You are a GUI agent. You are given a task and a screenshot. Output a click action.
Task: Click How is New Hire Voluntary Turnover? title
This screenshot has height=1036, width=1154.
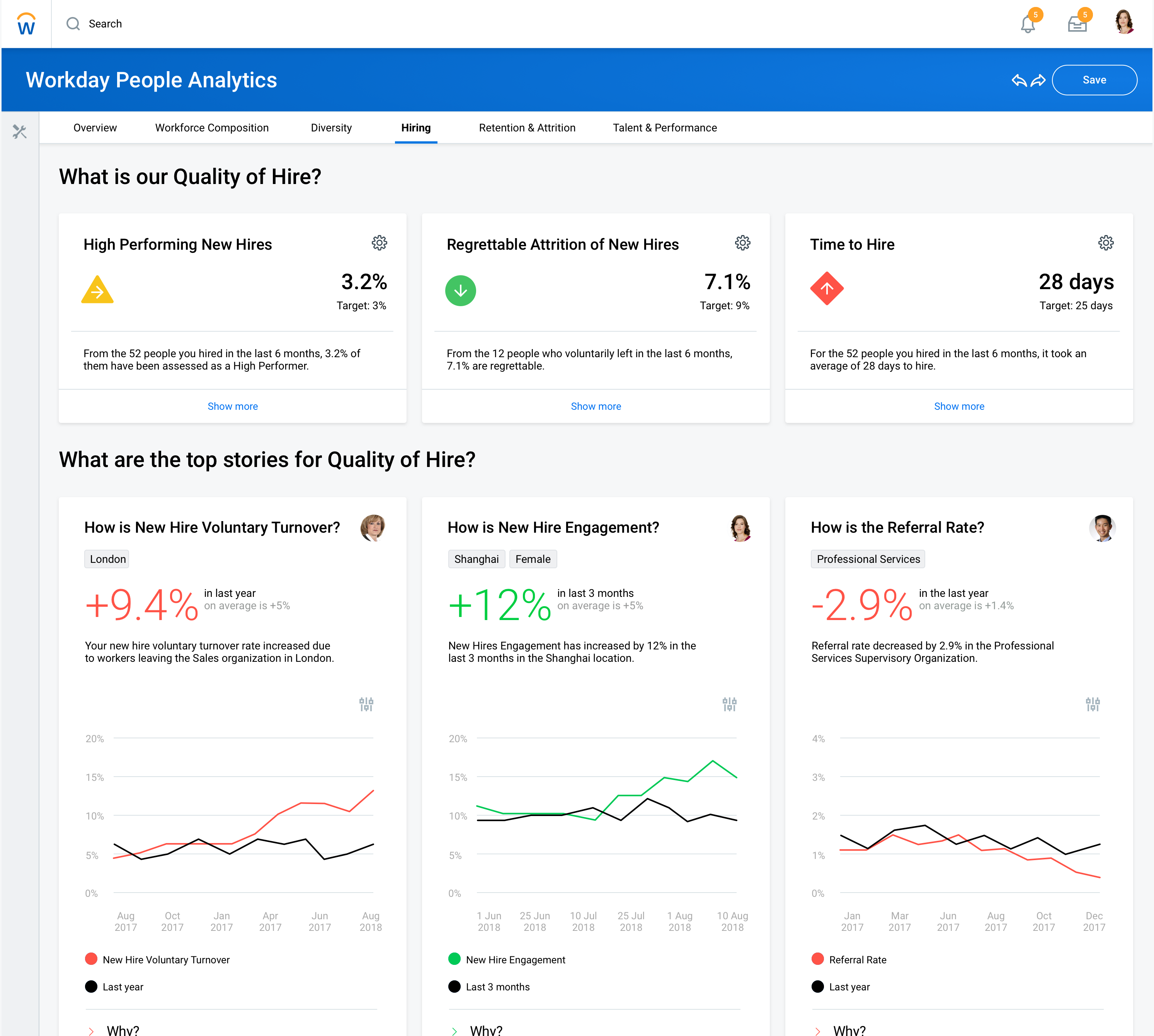tap(212, 528)
